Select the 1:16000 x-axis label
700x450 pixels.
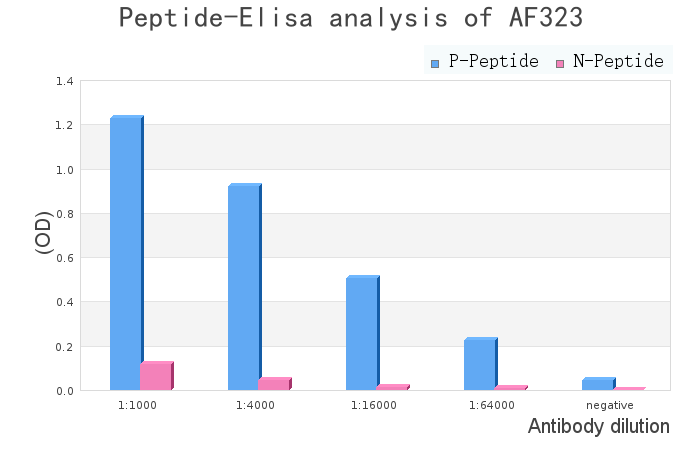(x=373, y=405)
